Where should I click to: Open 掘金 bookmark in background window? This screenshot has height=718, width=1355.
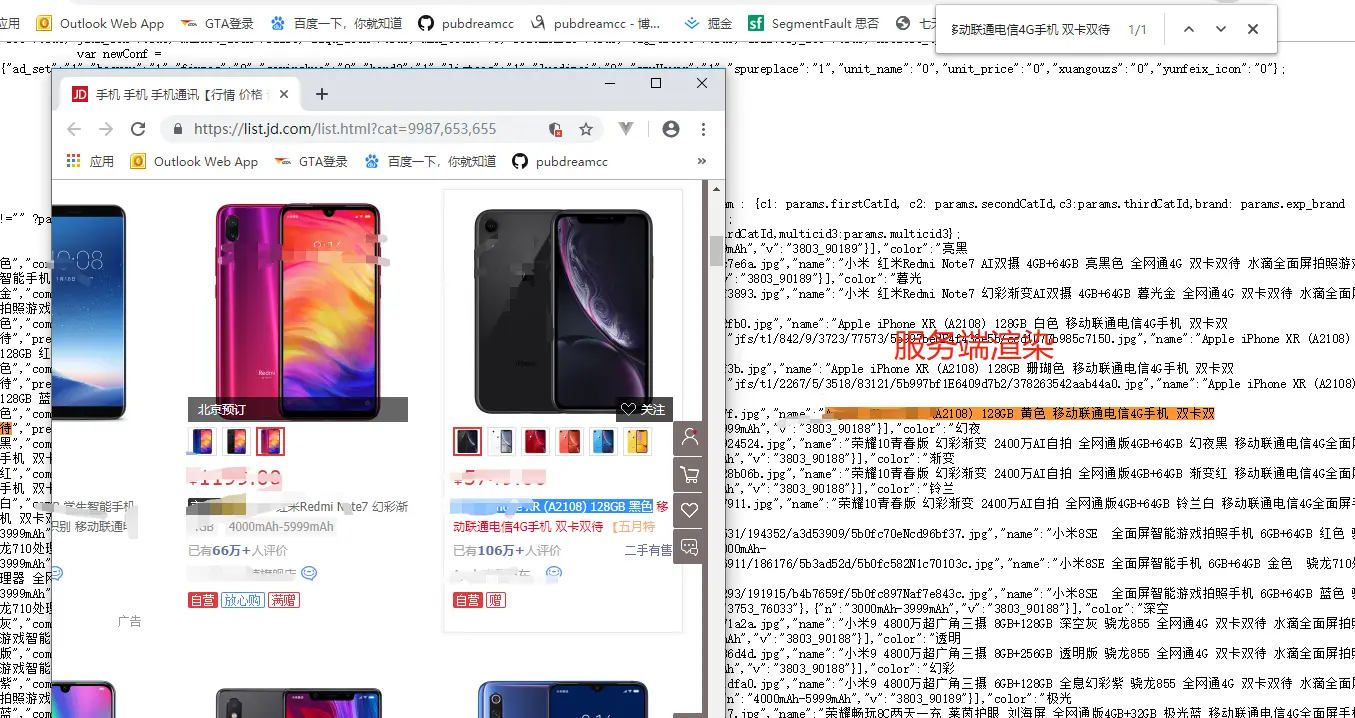pos(708,23)
